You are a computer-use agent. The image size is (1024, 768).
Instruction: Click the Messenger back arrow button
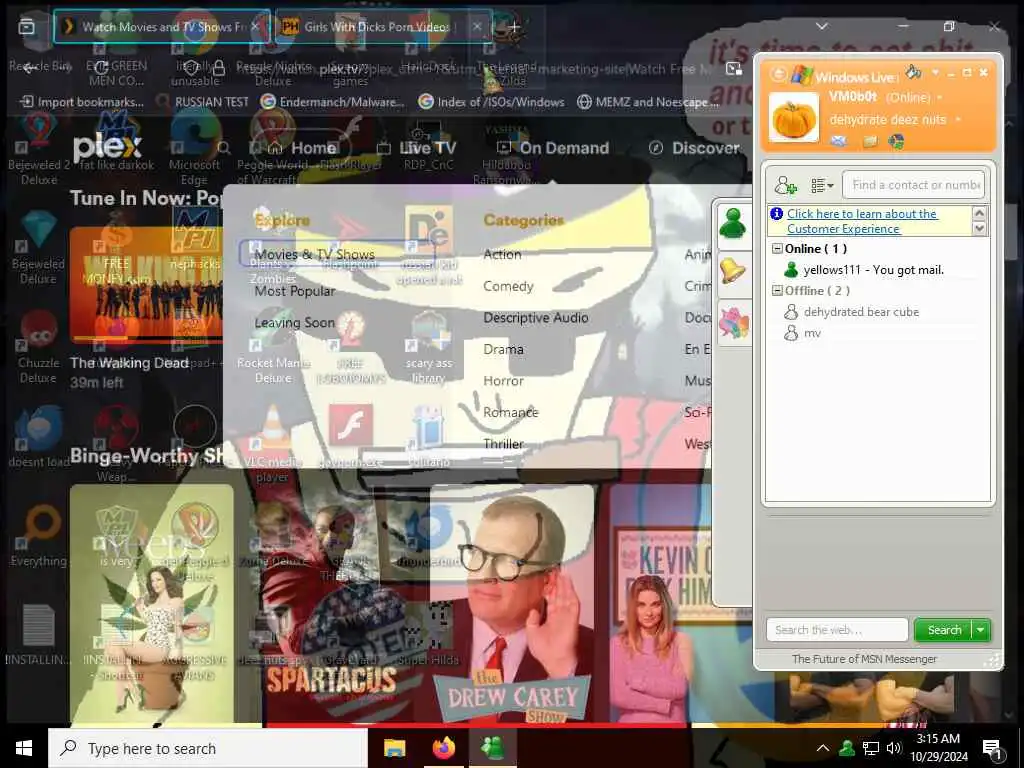click(778, 74)
